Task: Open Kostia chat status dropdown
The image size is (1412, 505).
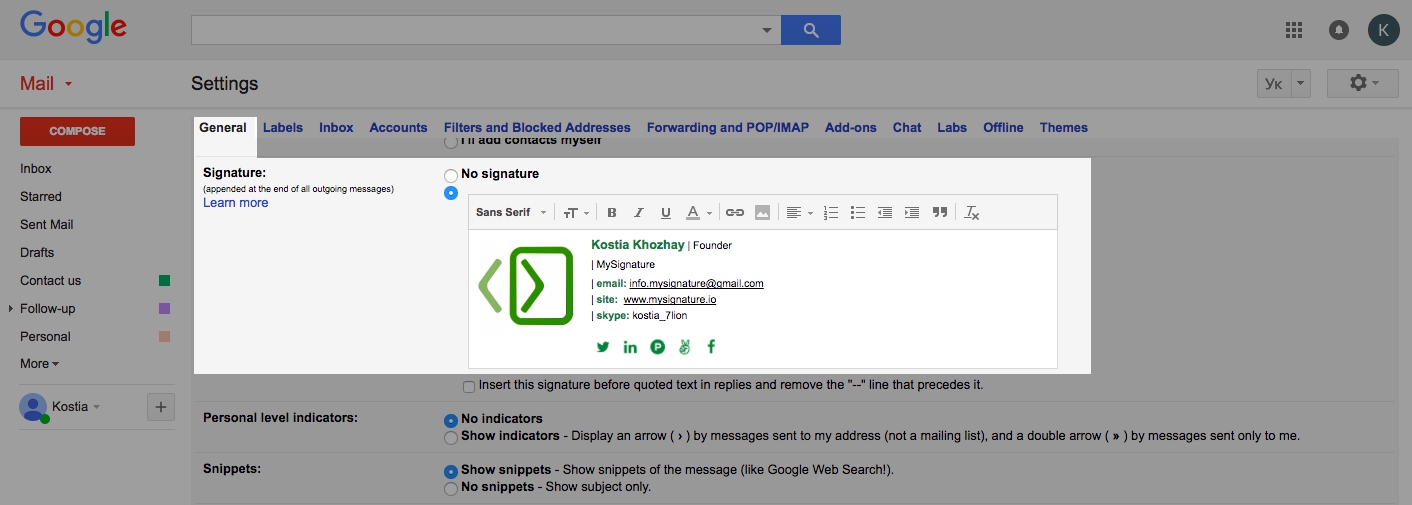Action: coord(77,407)
